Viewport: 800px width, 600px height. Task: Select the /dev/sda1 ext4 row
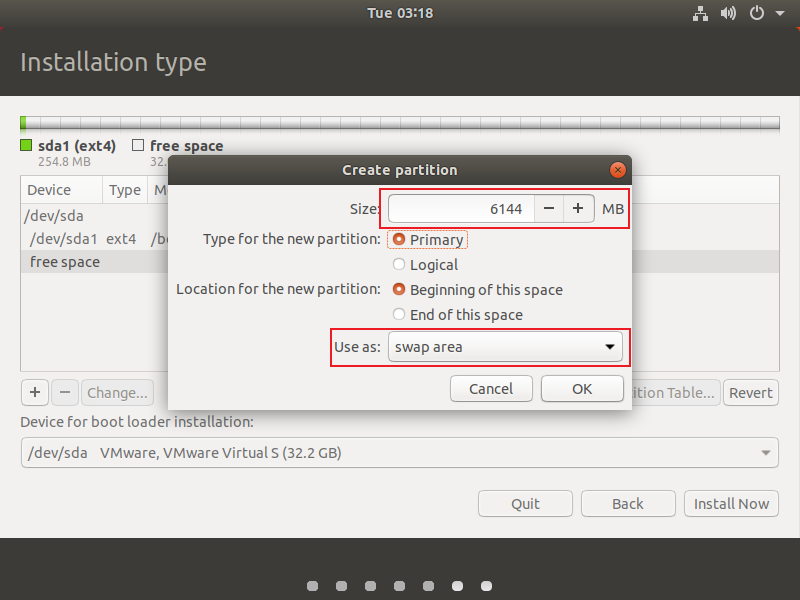point(94,239)
